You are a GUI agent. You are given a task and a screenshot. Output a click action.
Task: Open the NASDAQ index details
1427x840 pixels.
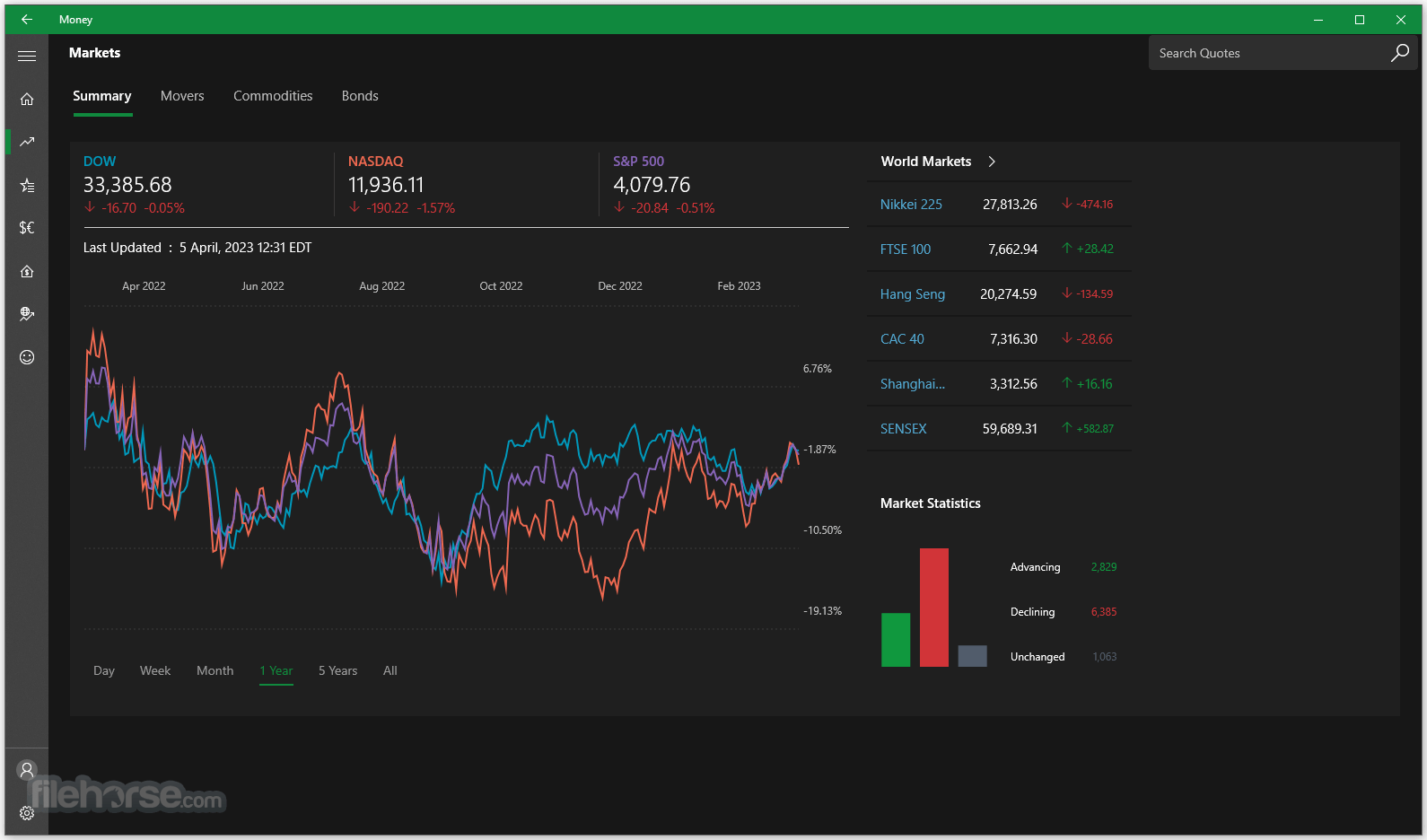click(x=376, y=162)
